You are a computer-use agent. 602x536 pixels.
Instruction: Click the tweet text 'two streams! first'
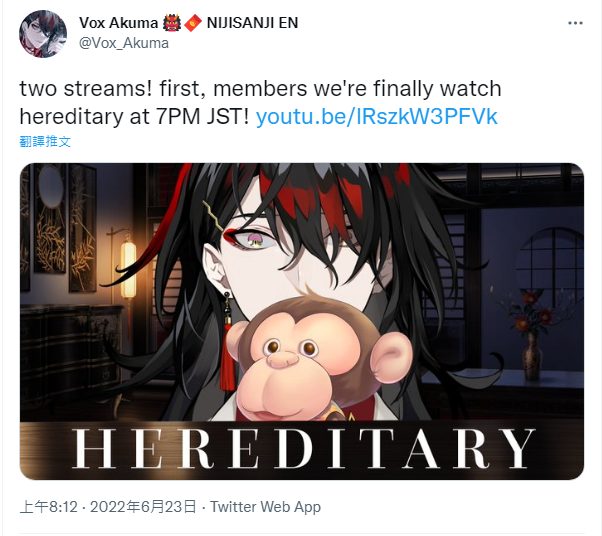click(x=110, y=89)
